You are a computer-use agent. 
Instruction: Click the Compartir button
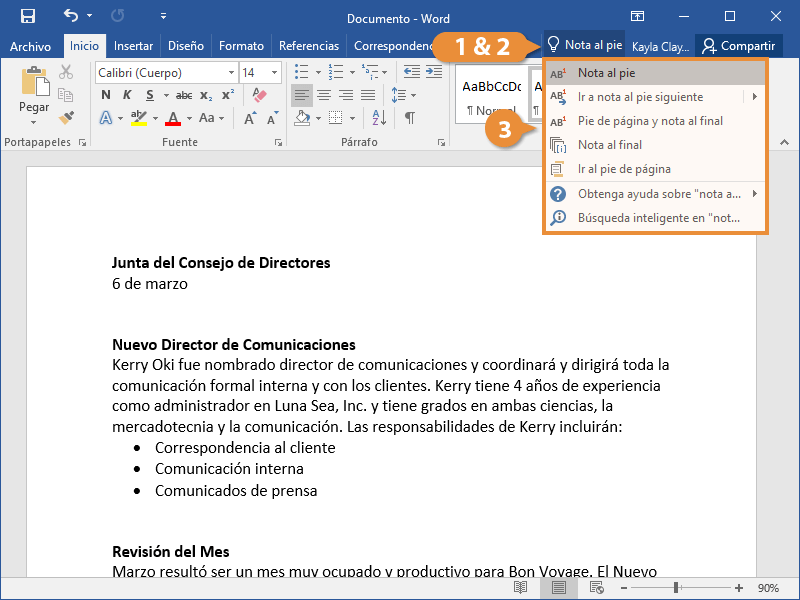coord(738,46)
